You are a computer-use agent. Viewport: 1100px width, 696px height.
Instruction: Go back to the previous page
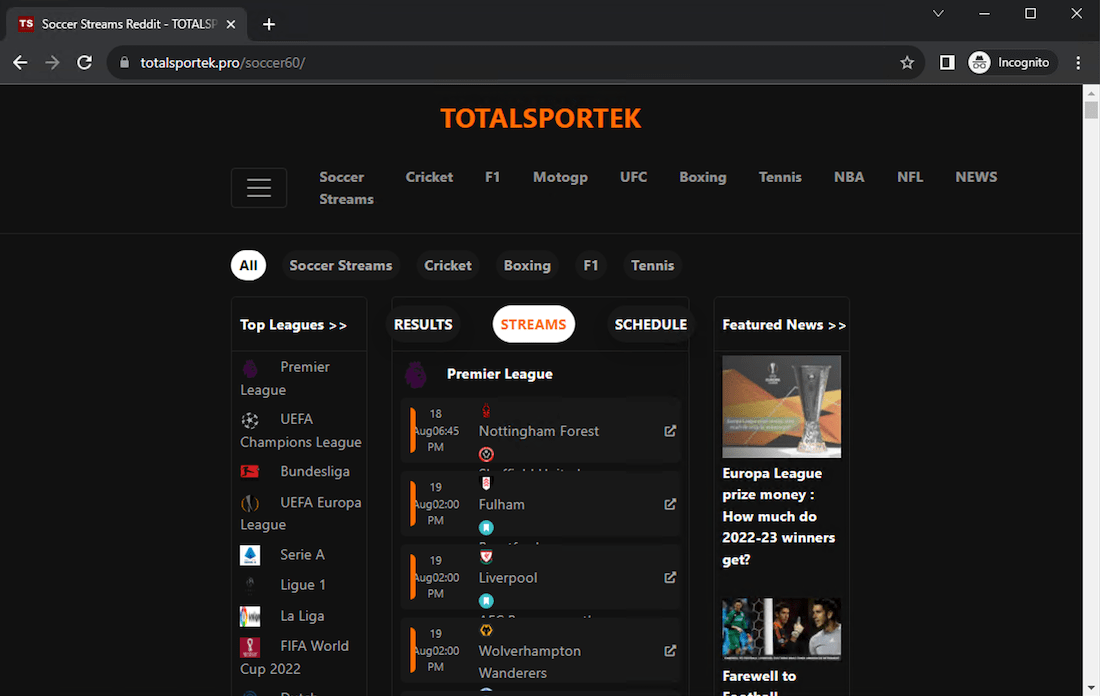20,62
